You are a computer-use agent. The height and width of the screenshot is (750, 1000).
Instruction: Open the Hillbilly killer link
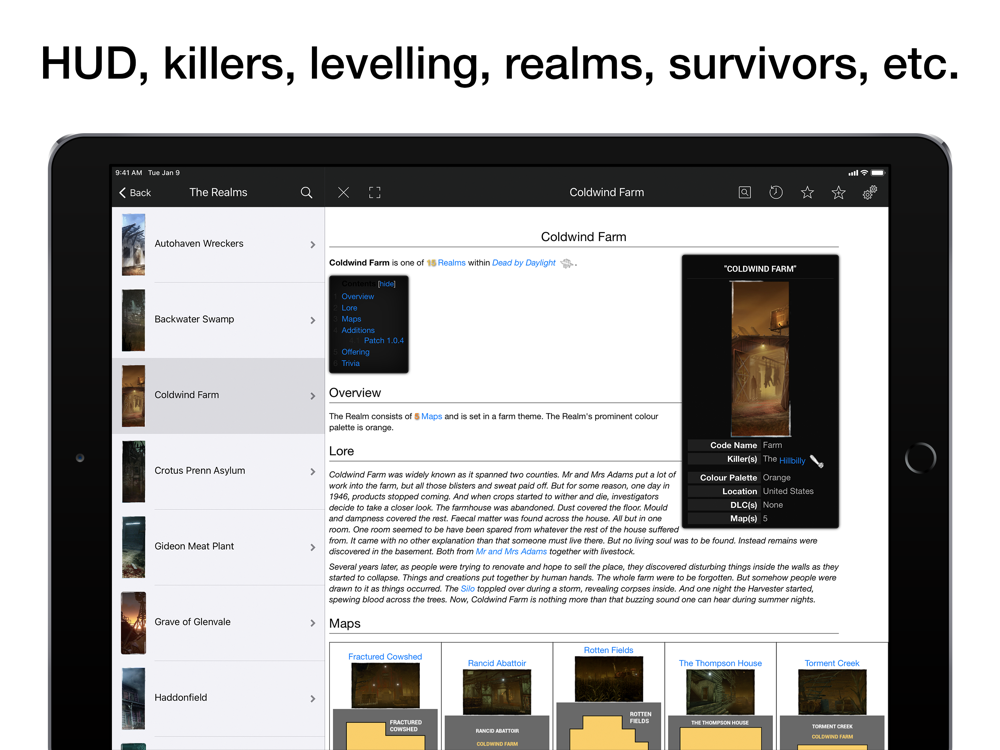tap(792, 460)
